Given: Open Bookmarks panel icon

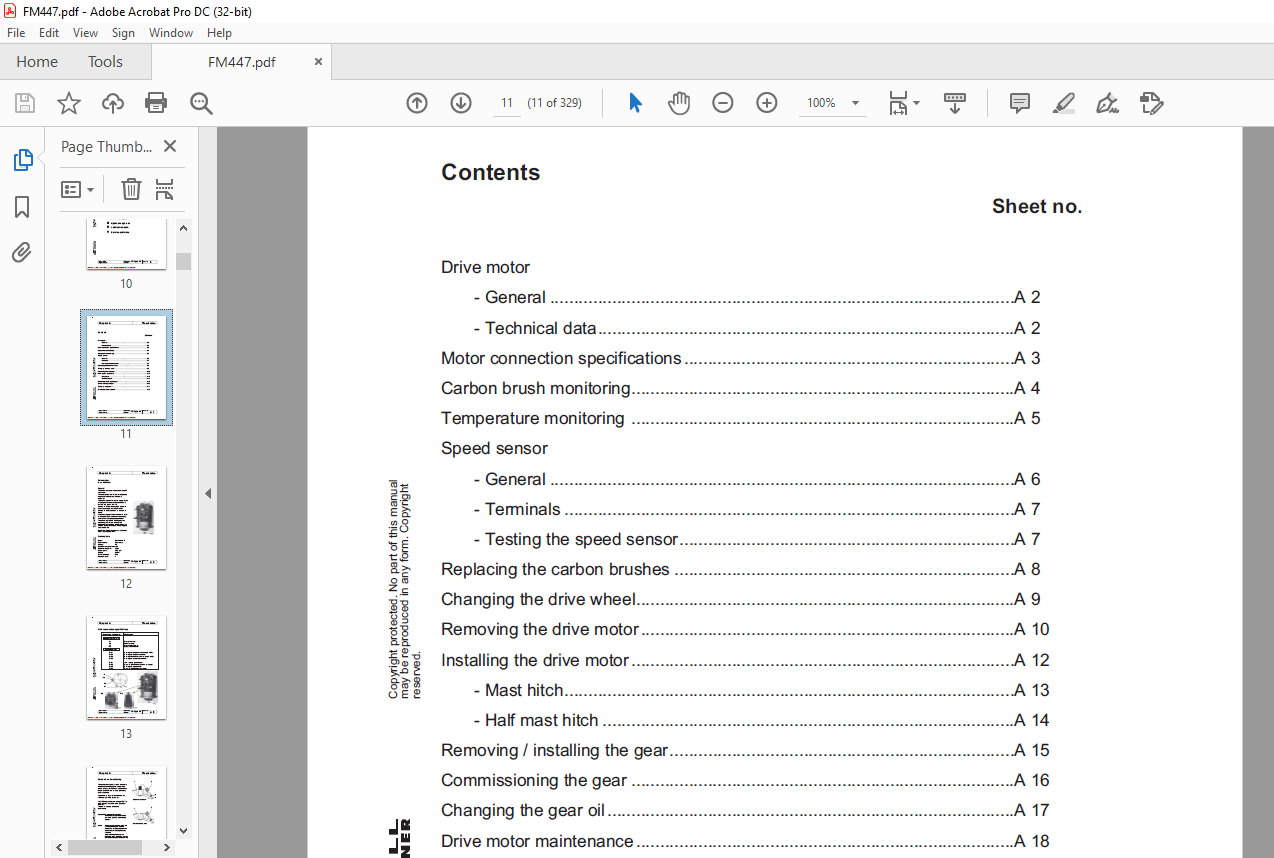Looking at the screenshot, I should [22, 207].
